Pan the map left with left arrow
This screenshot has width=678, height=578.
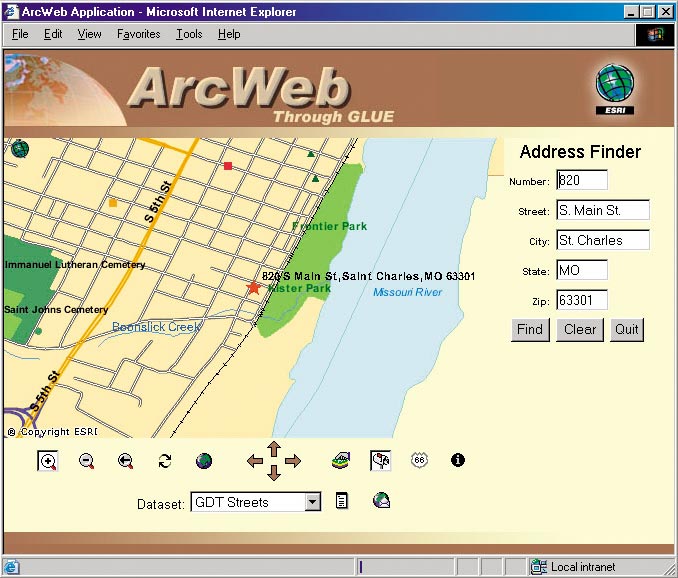click(255, 461)
